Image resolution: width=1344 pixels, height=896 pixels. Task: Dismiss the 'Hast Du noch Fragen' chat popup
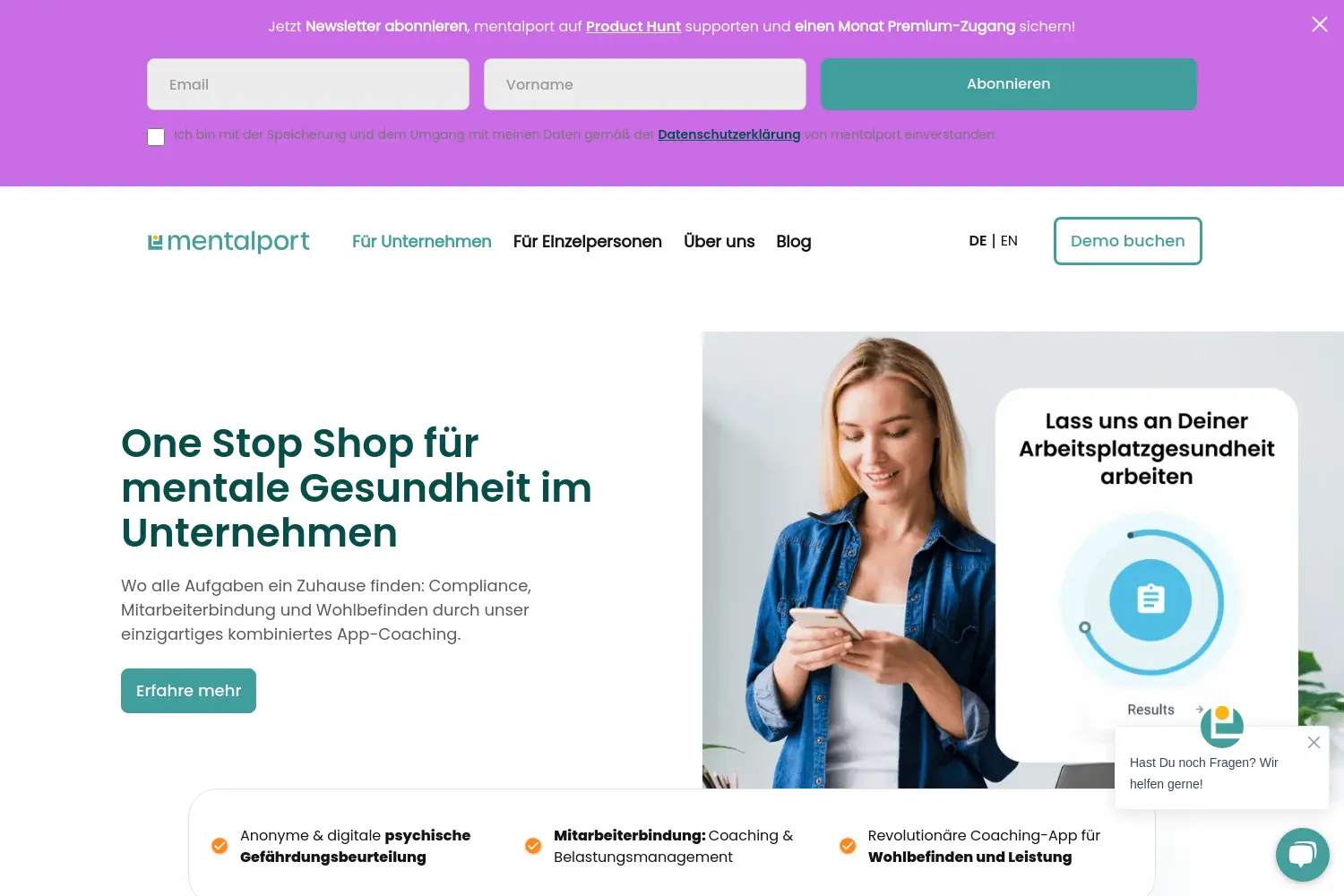point(1314,742)
